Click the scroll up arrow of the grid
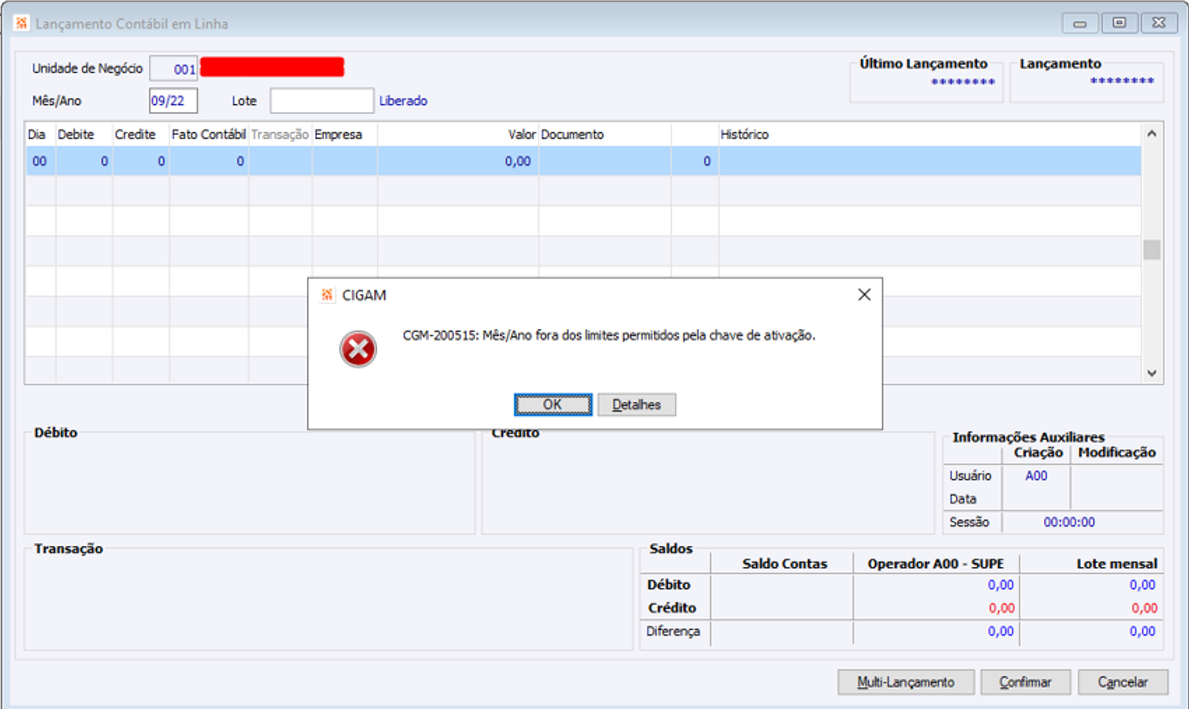The width and height of the screenshot is (1189, 709). 1151,134
